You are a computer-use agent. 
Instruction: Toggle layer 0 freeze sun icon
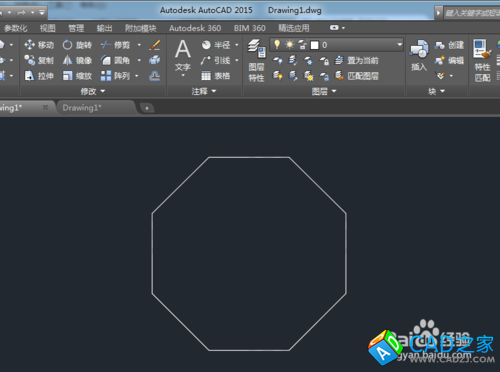(x=289, y=45)
